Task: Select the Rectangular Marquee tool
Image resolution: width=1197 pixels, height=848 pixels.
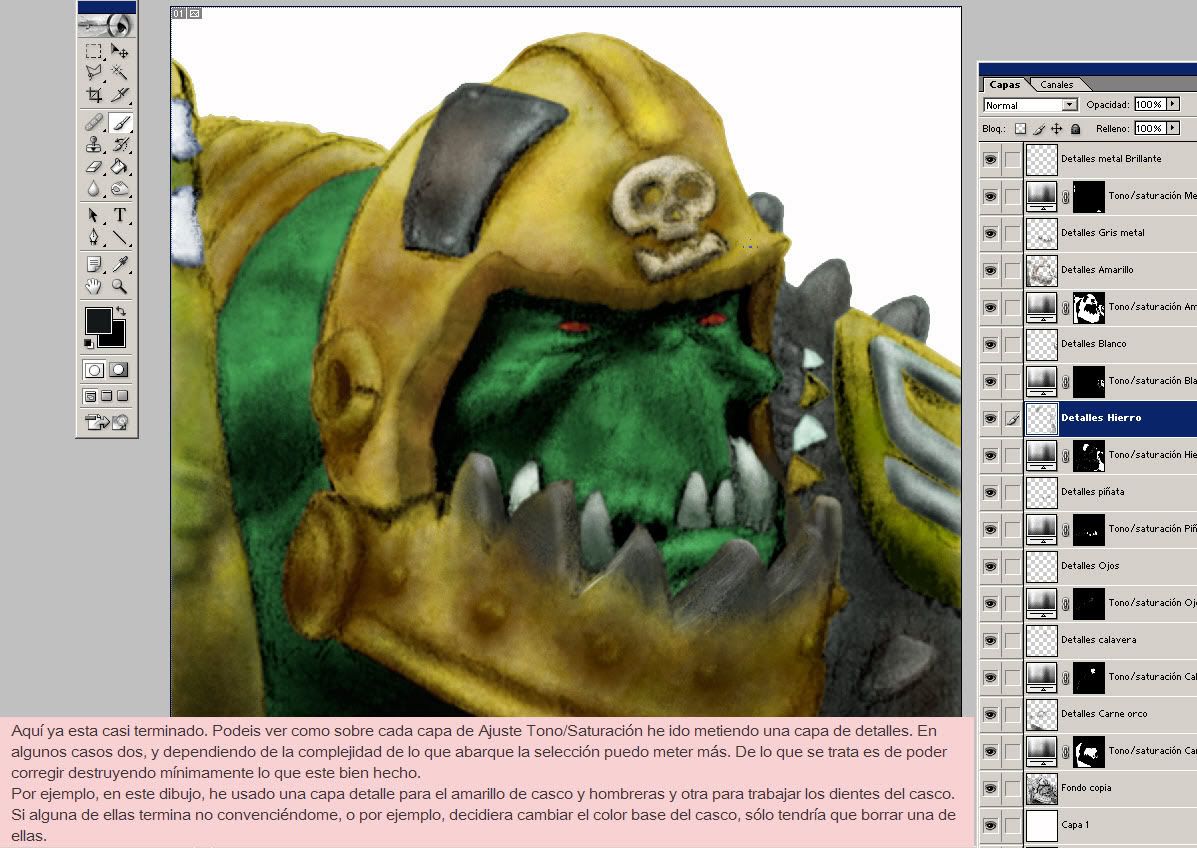Action: coord(94,51)
